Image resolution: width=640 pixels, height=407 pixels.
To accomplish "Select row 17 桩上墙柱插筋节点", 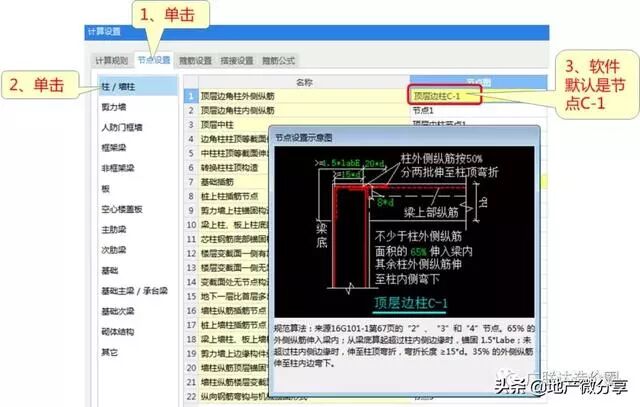I will [x=233, y=325].
